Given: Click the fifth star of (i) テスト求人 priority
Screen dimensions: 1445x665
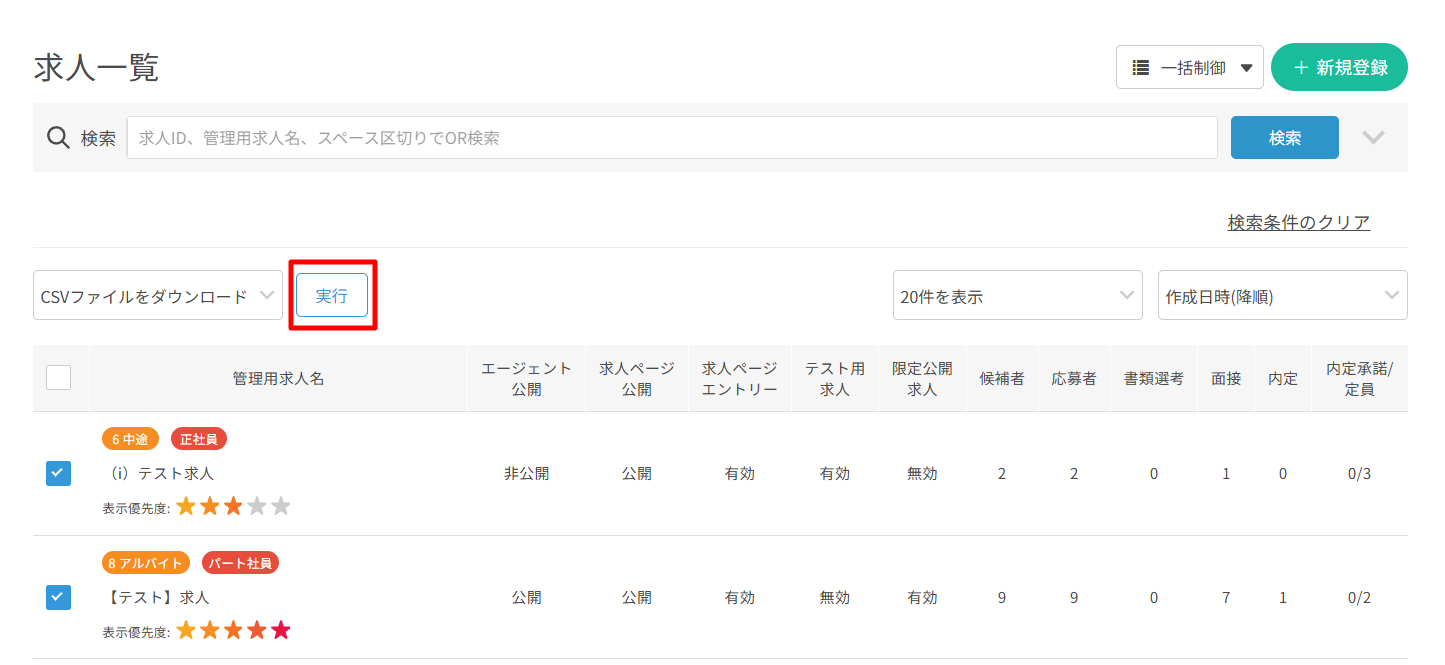Looking at the screenshot, I should 281,506.
